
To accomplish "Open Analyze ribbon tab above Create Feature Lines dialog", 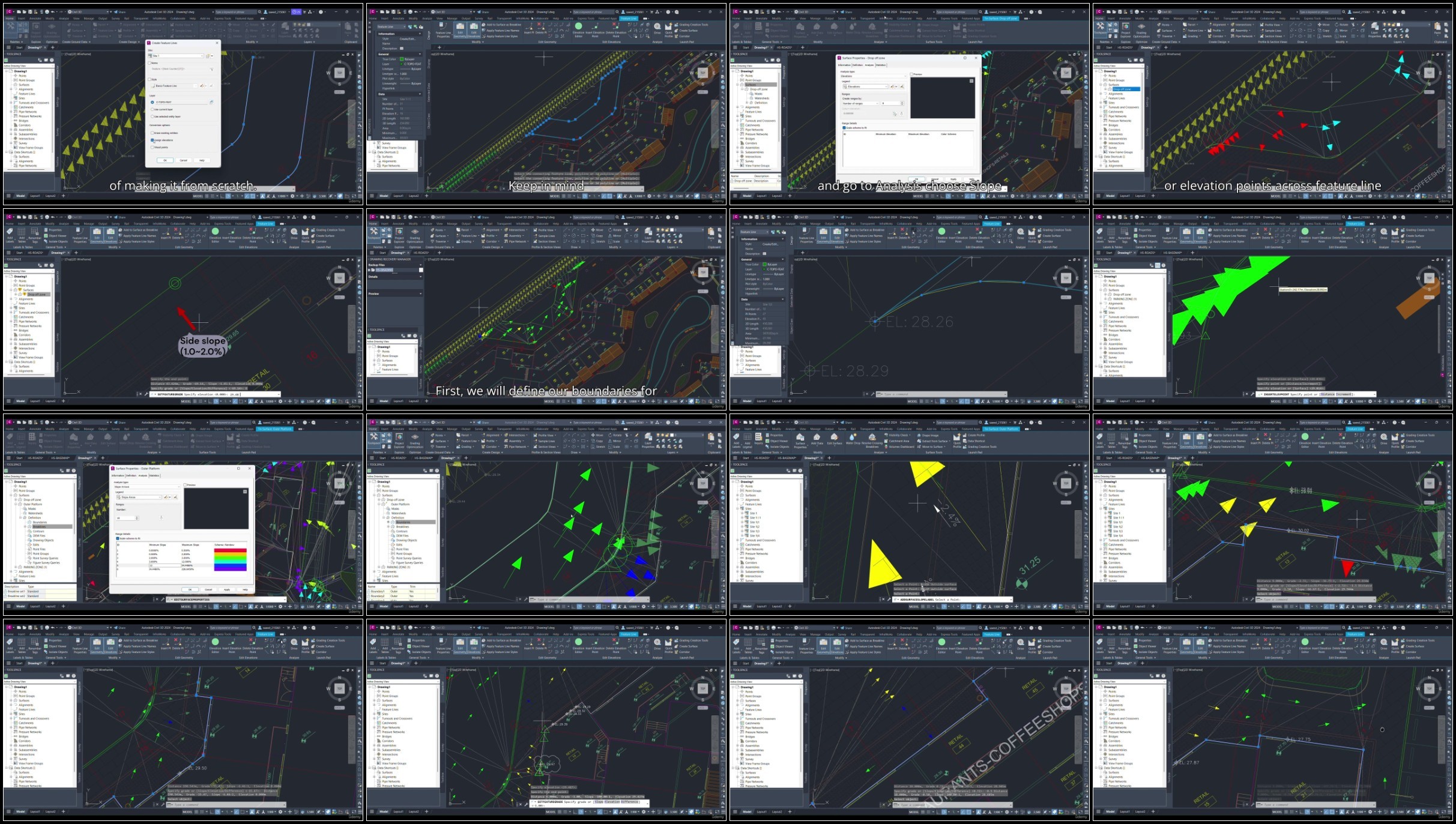I will (x=64, y=19).
